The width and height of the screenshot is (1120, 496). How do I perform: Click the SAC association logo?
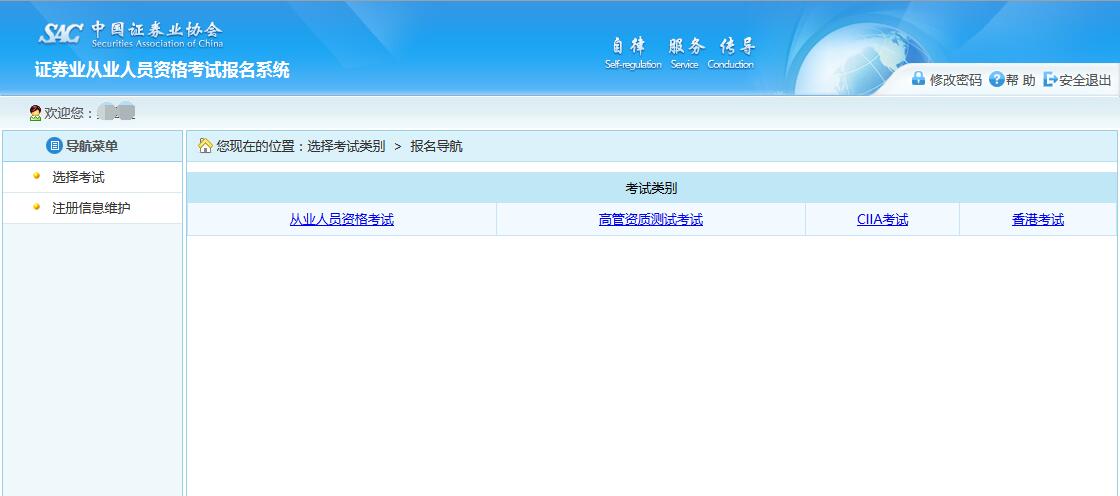[x=130, y=33]
